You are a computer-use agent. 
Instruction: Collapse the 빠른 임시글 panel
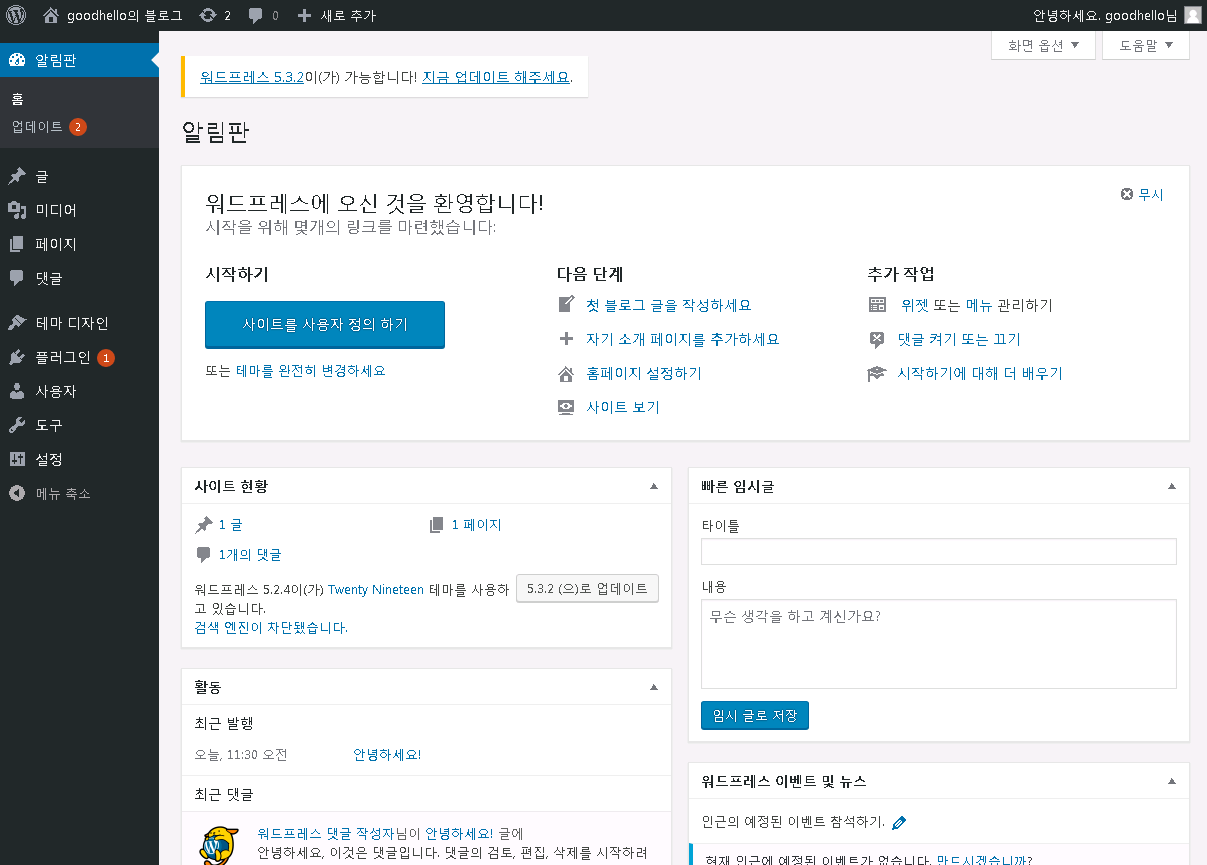click(x=1172, y=486)
